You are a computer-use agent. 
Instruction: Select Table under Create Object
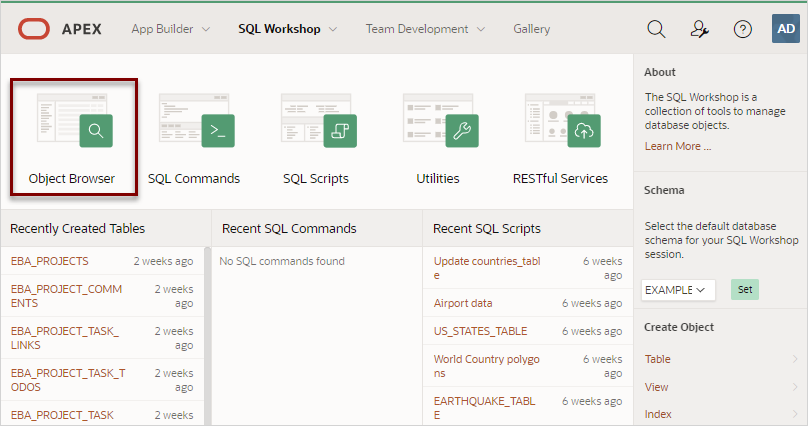[658, 359]
